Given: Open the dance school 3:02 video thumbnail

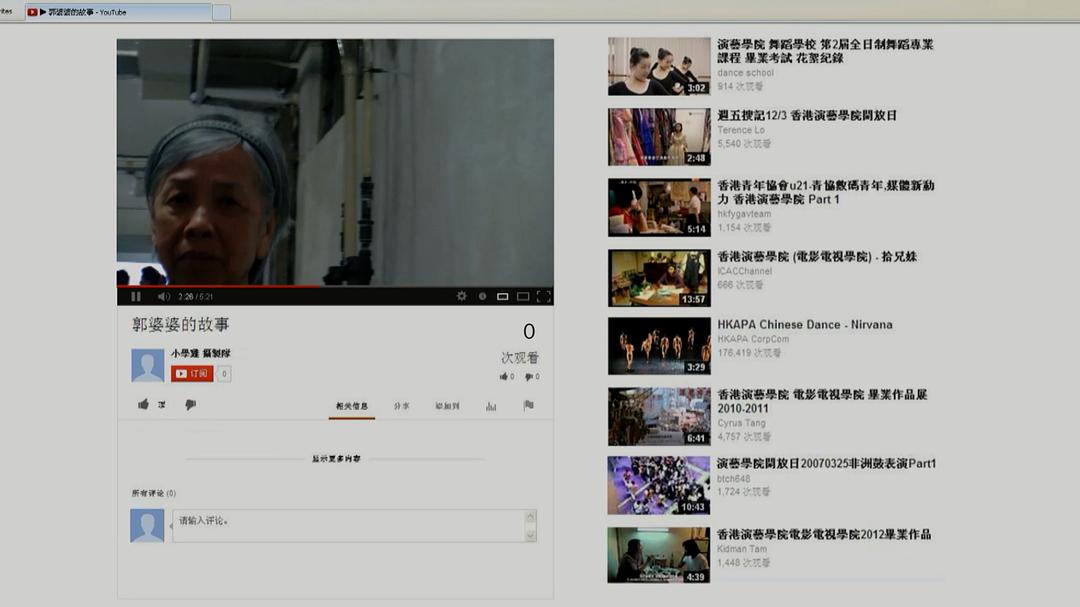Looking at the screenshot, I should pyautogui.click(x=659, y=66).
